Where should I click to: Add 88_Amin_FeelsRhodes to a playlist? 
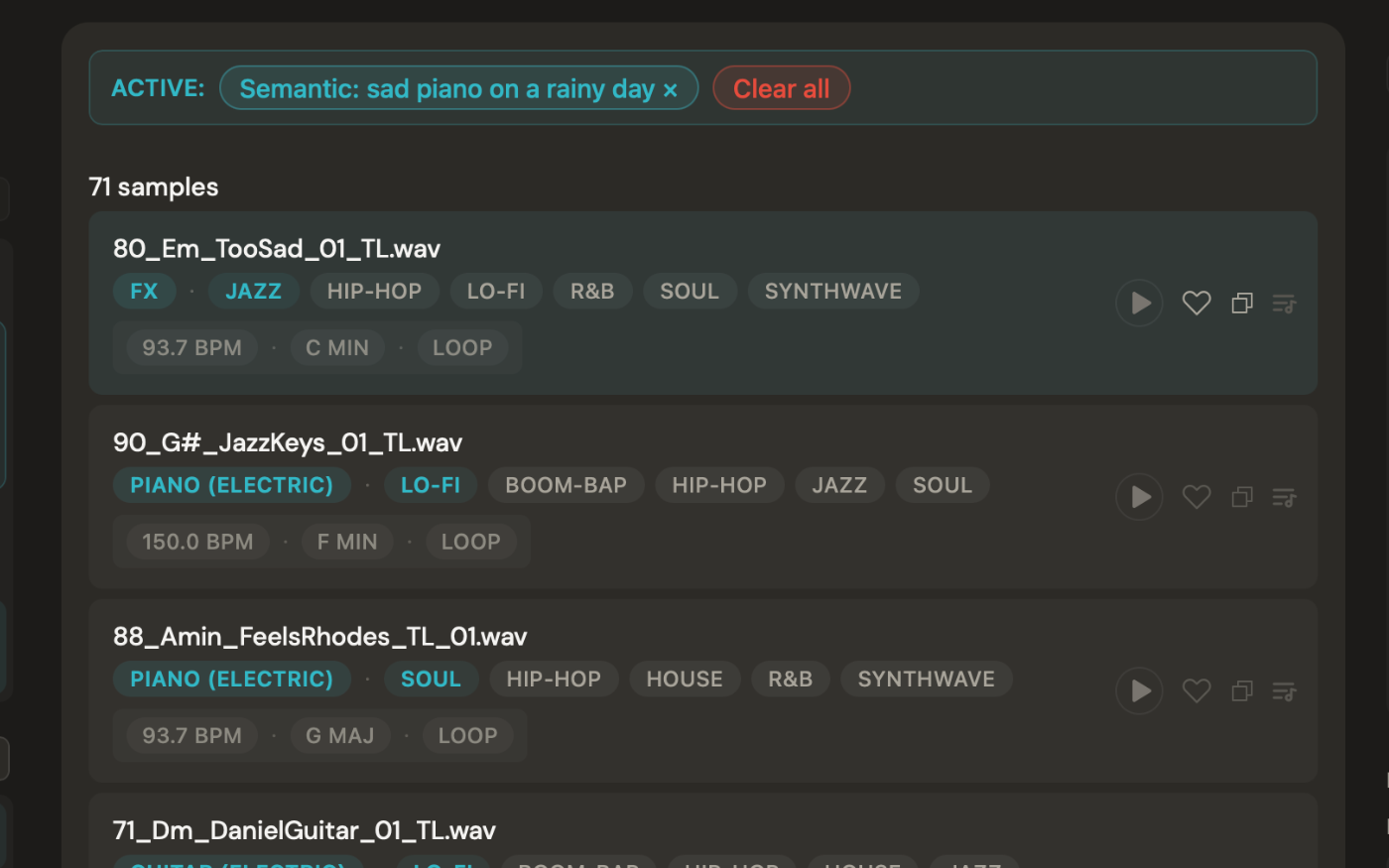pyautogui.click(x=1284, y=690)
